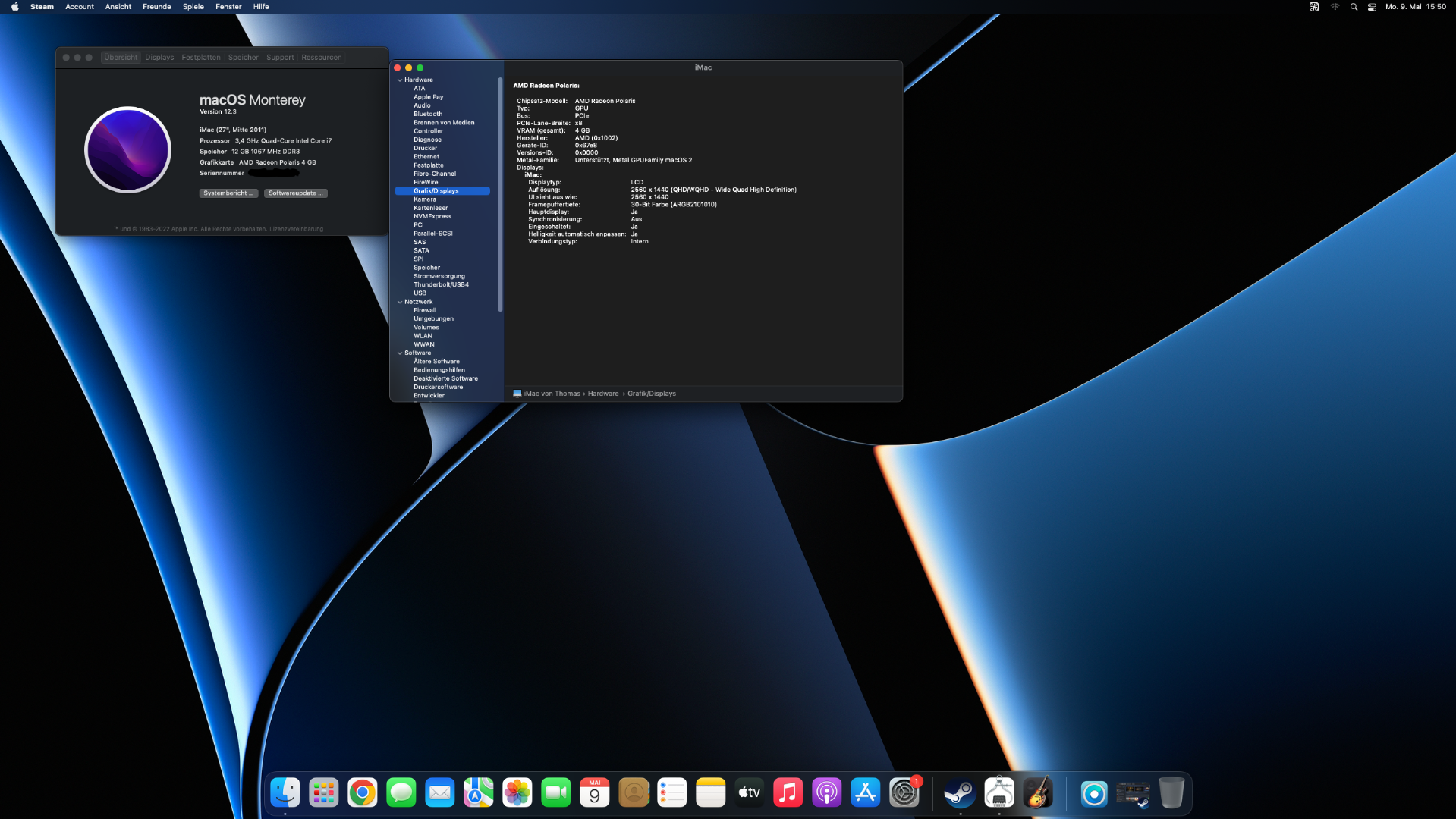Open the Photos app in dock

[517, 793]
